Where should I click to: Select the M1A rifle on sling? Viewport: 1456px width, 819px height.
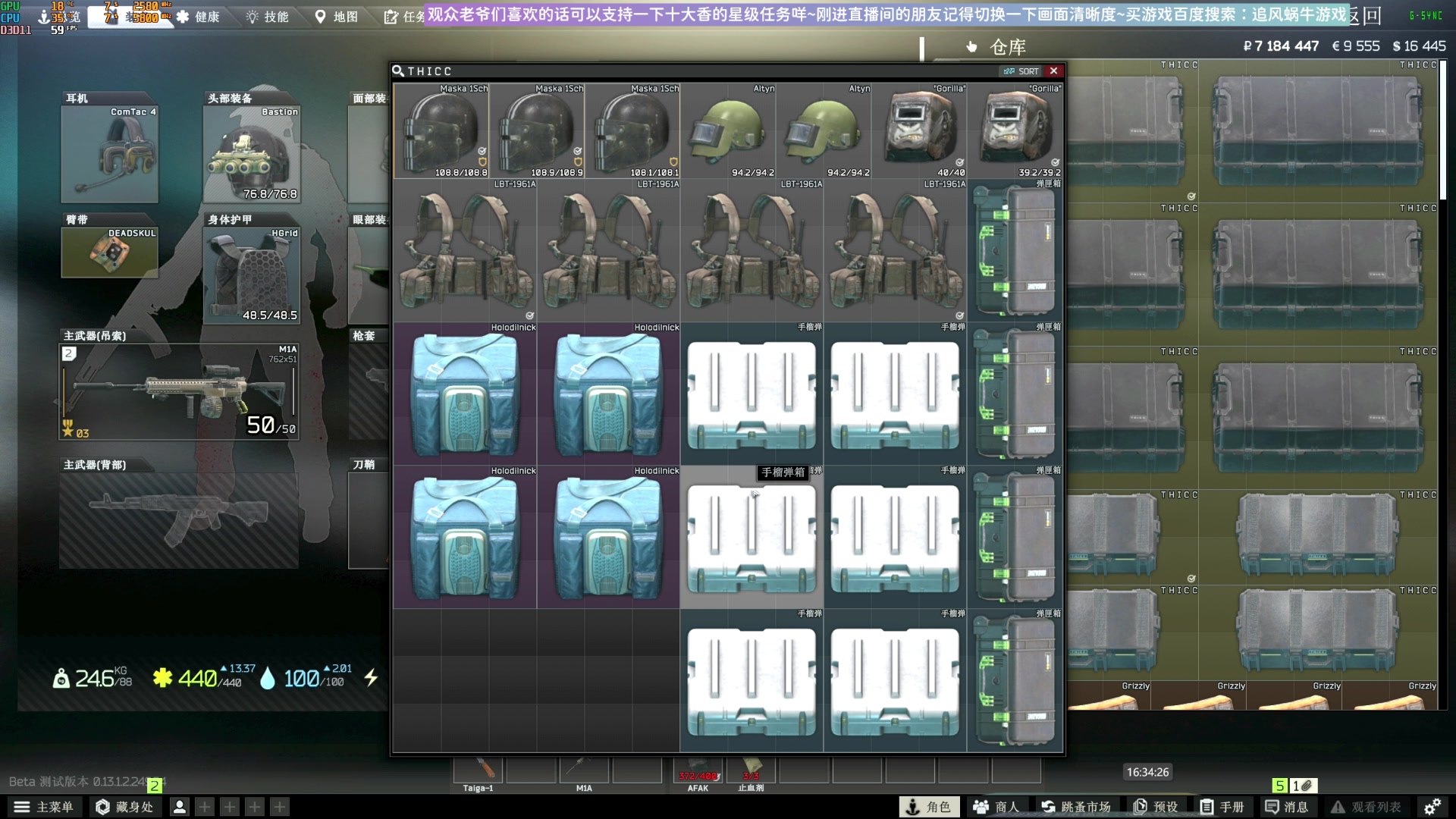click(x=180, y=392)
